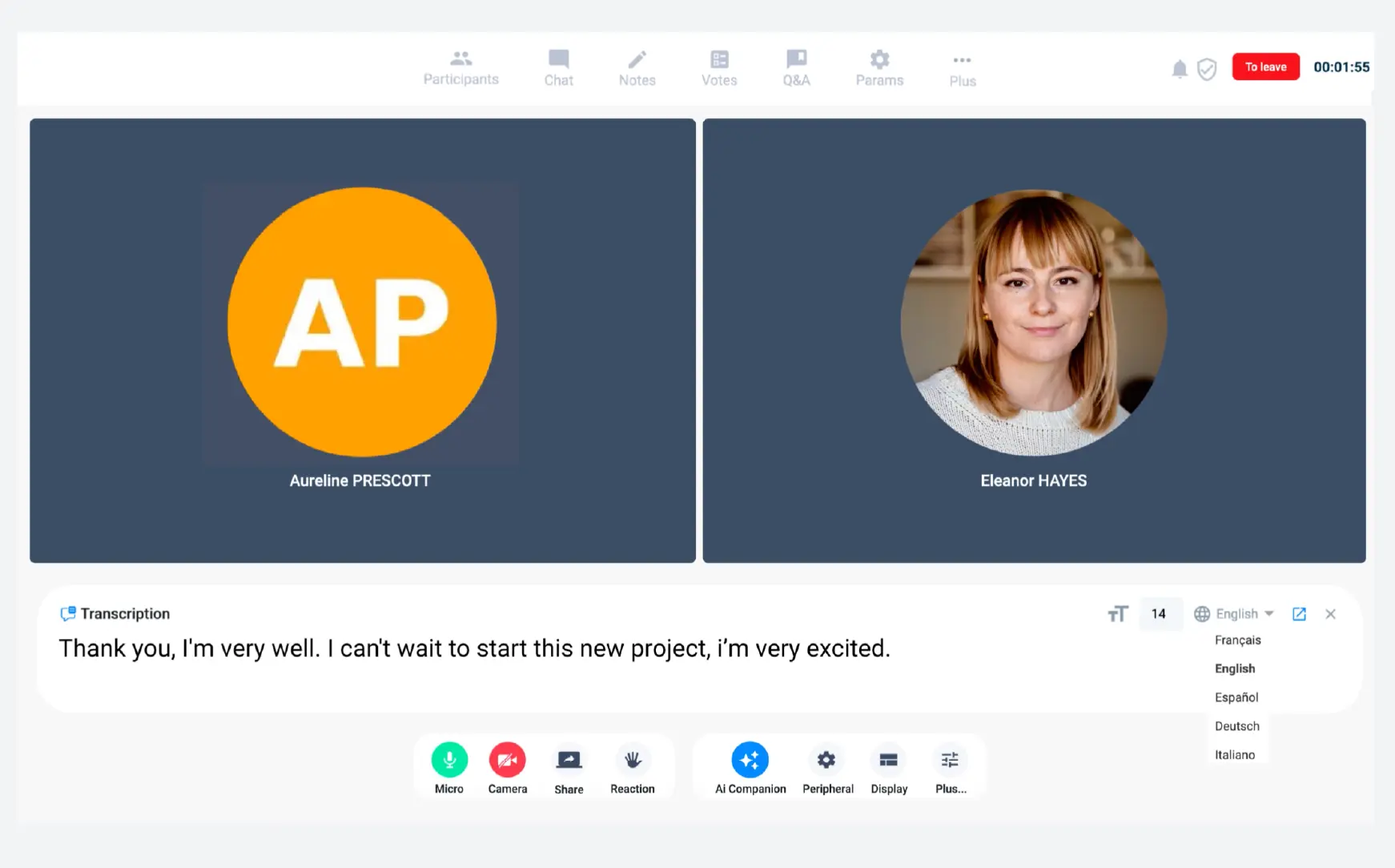Image resolution: width=1395 pixels, height=868 pixels.
Task: Launch the Ai Companion
Action: (750, 761)
